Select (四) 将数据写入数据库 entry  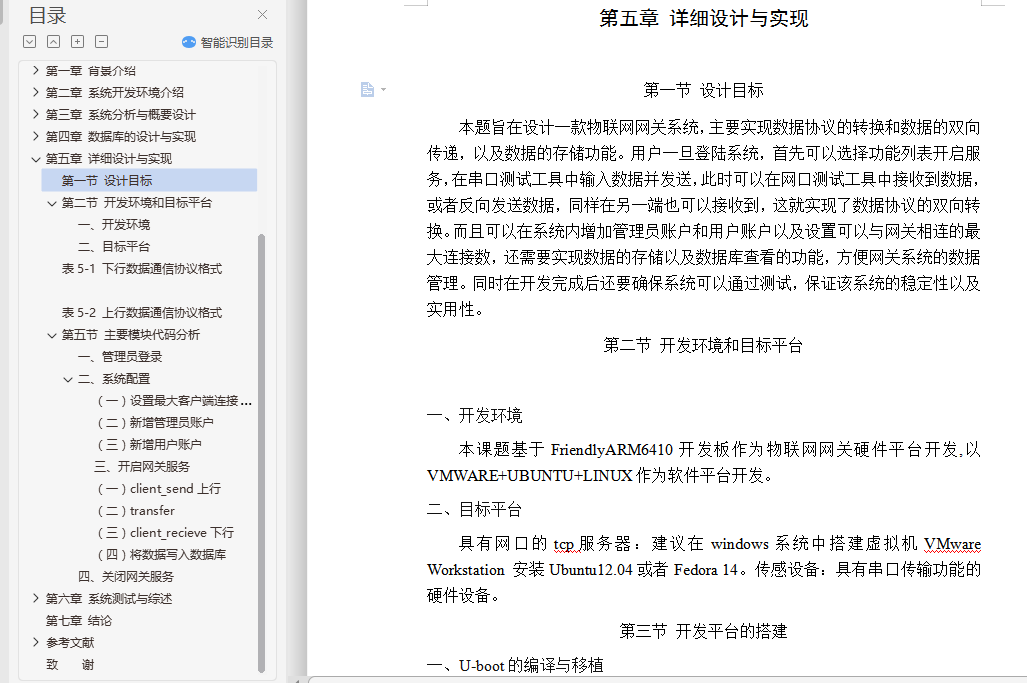(x=161, y=555)
